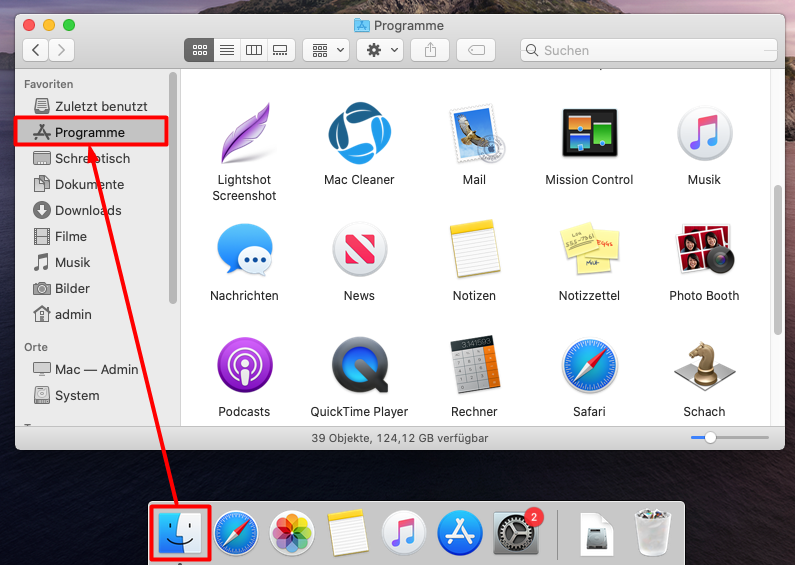This screenshot has width=795, height=565.
Task: Select the Schach chess app
Action: [x=704, y=365]
